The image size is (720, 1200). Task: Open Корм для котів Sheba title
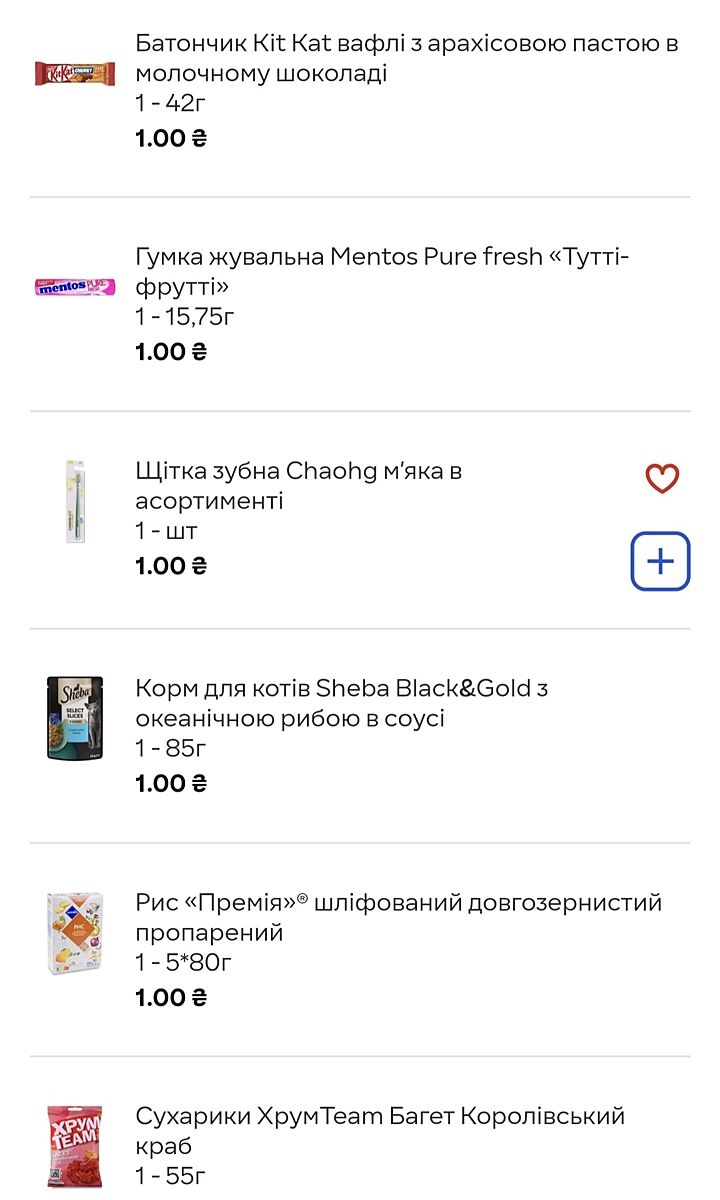pos(341,703)
